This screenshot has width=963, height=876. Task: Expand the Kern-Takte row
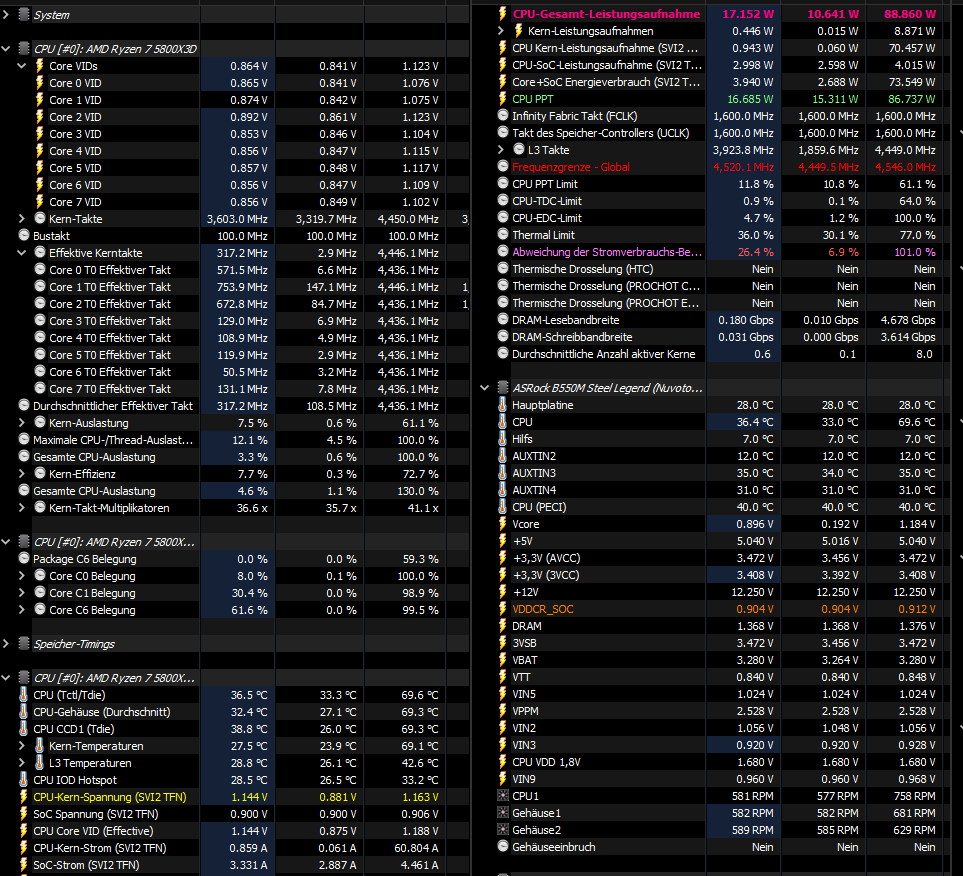coord(22,219)
